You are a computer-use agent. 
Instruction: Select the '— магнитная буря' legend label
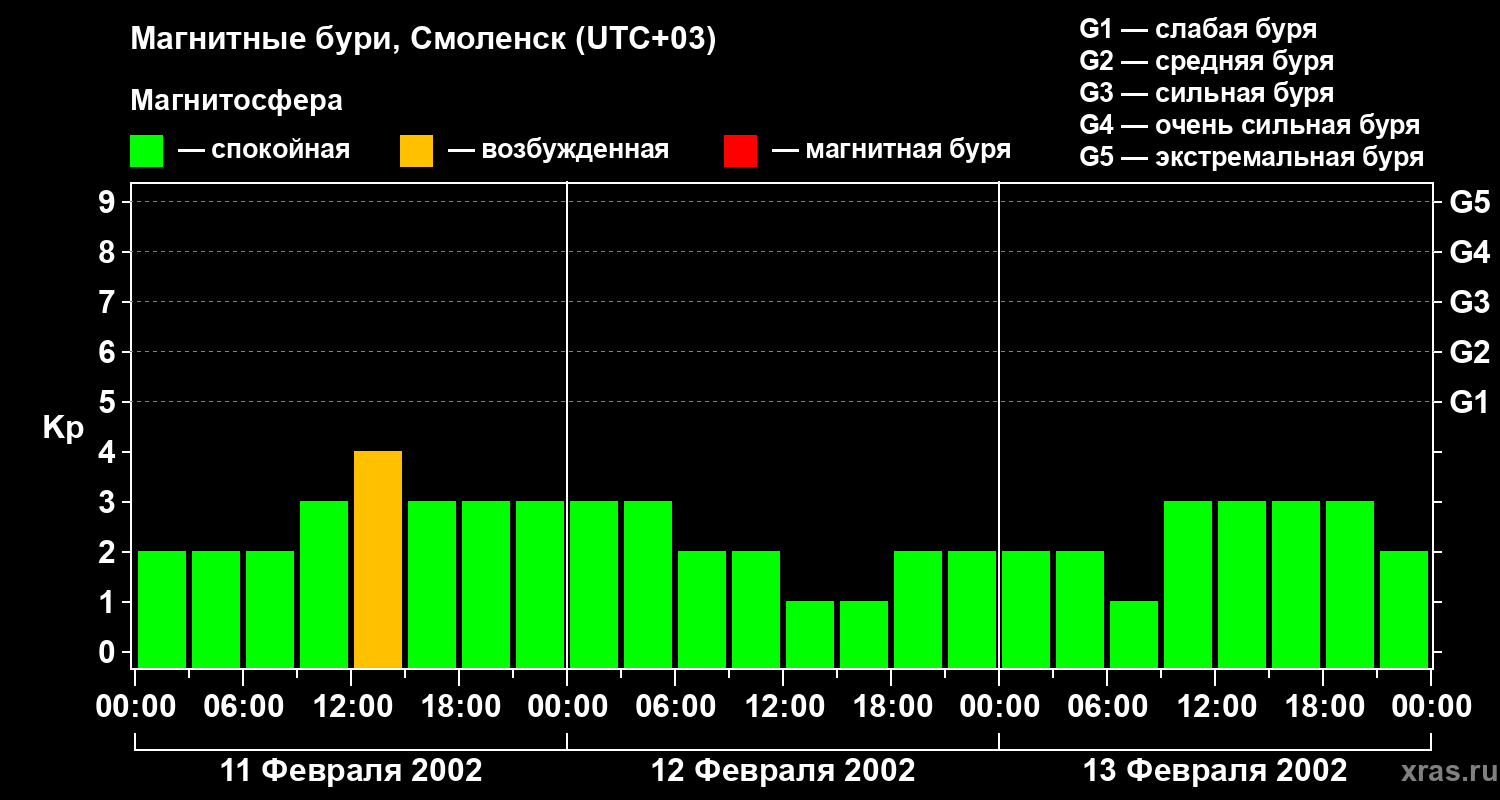891,150
